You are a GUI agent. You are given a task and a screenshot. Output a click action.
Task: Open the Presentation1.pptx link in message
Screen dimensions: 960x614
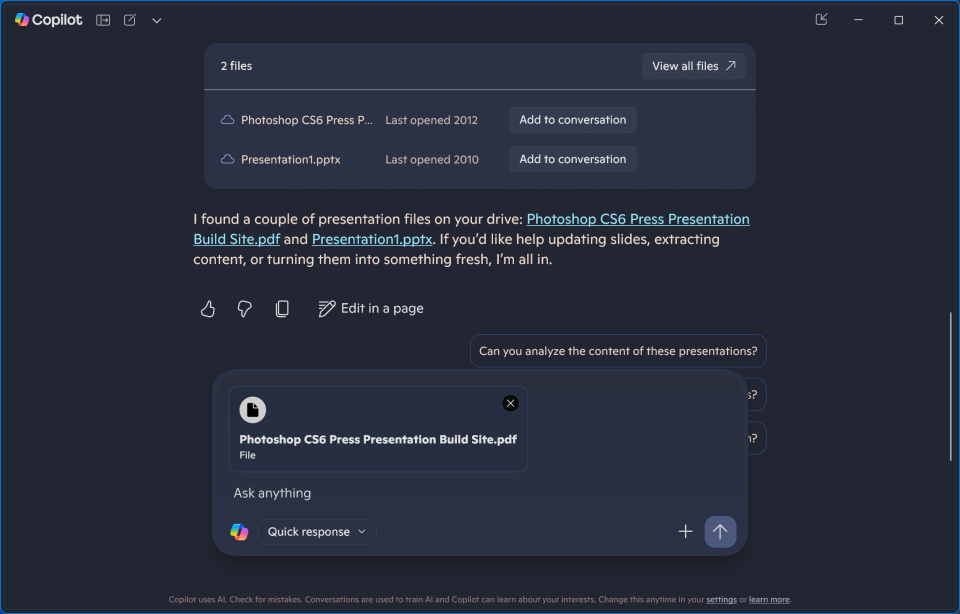click(x=372, y=239)
